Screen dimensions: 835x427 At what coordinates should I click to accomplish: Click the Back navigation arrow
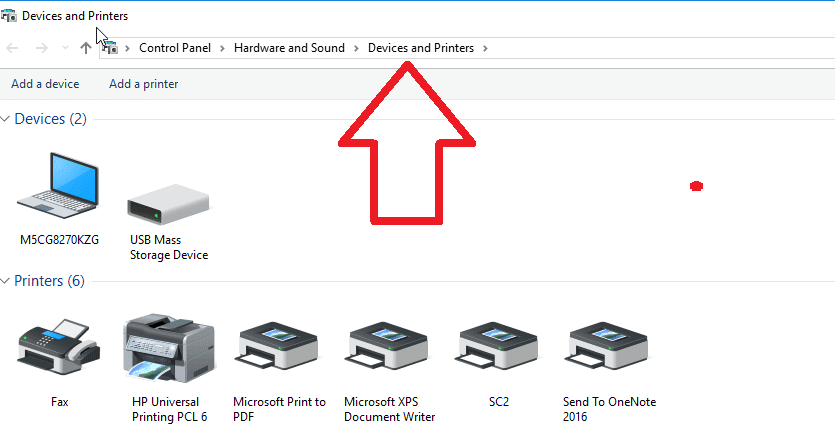(12, 48)
